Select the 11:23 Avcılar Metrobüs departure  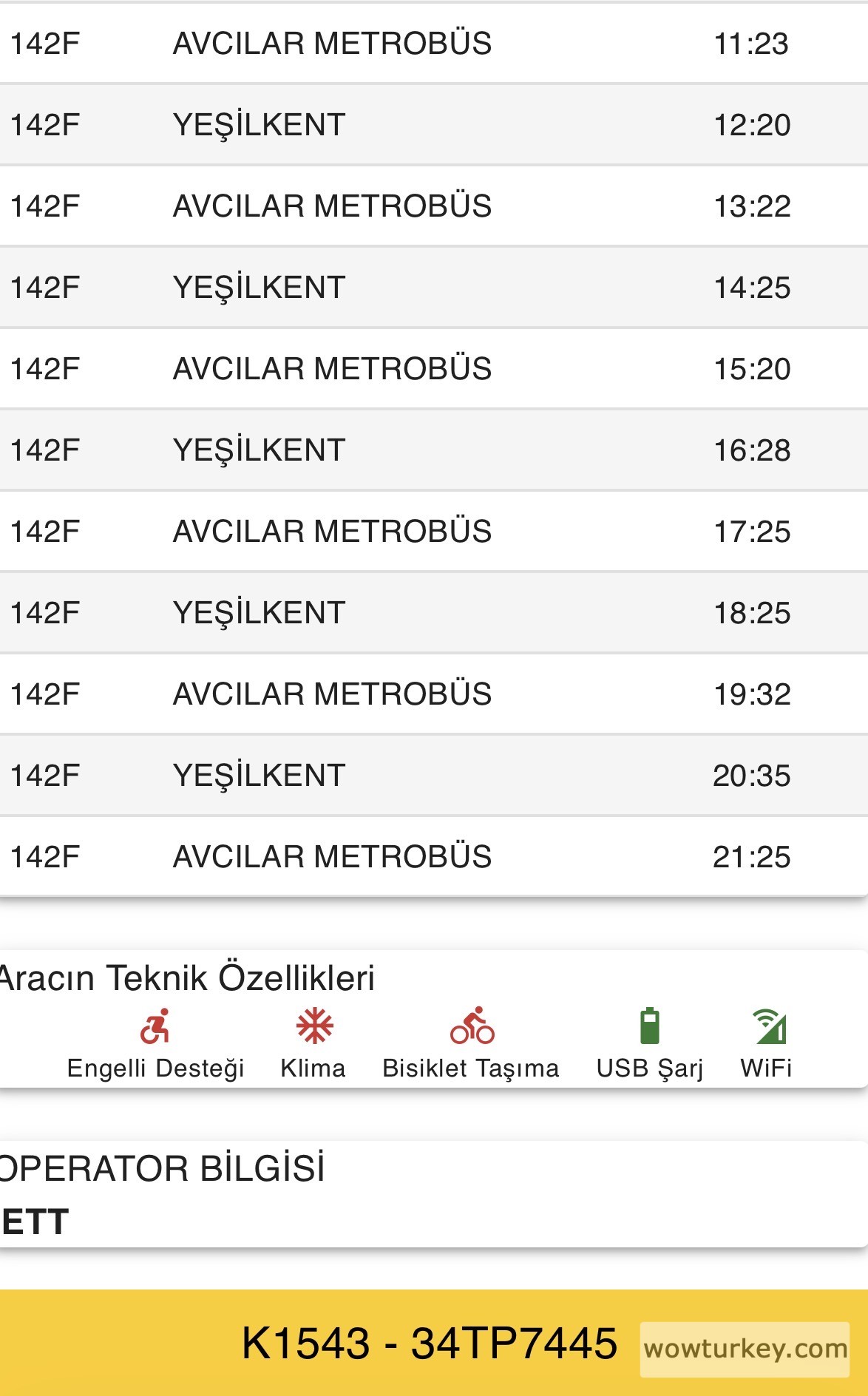pyautogui.click(x=433, y=44)
